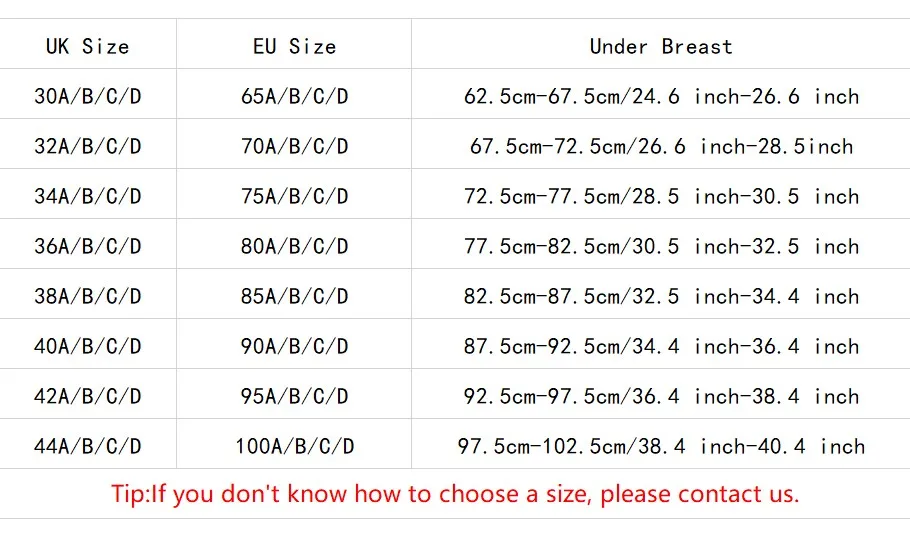This screenshot has height=535, width=910.
Task: Select the 65A/B/C/D EU size cell
Action: (294, 97)
